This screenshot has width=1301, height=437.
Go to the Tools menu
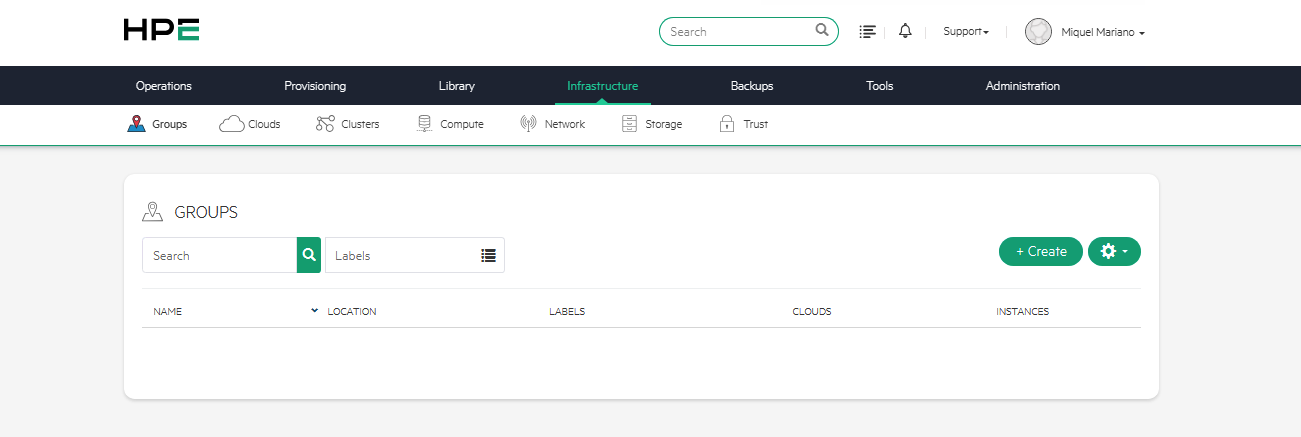(880, 86)
